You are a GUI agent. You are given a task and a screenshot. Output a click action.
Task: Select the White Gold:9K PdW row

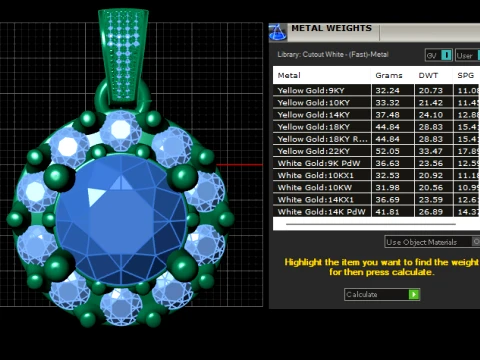tap(376, 163)
